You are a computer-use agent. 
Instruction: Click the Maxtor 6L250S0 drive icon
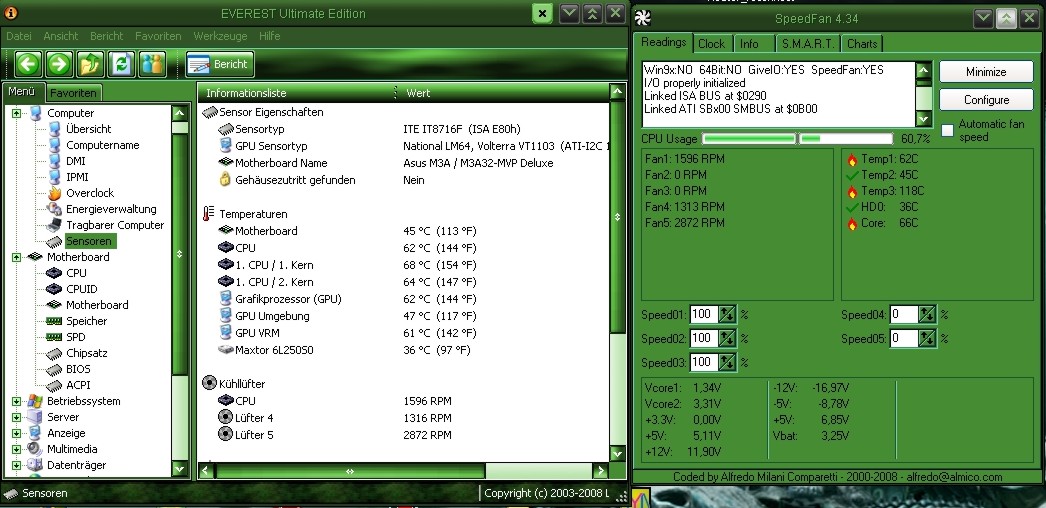coord(225,350)
